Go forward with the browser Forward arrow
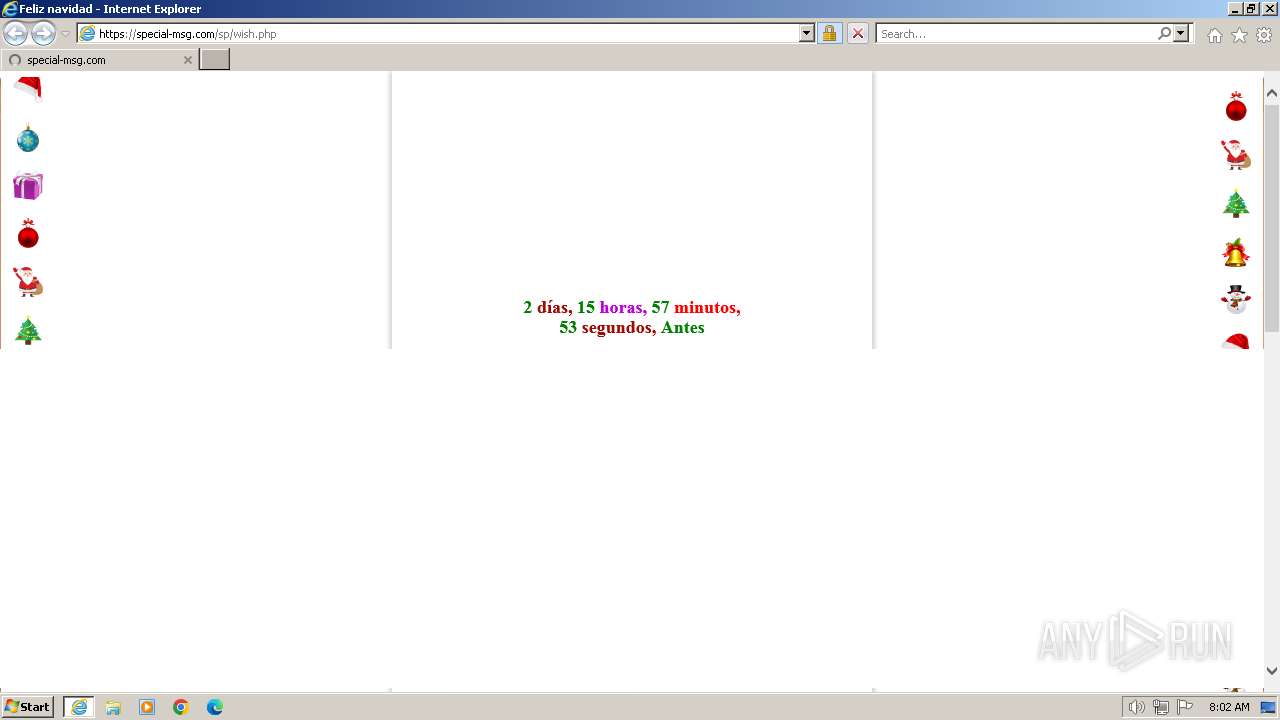1280x720 pixels. click(x=43, y=33)
